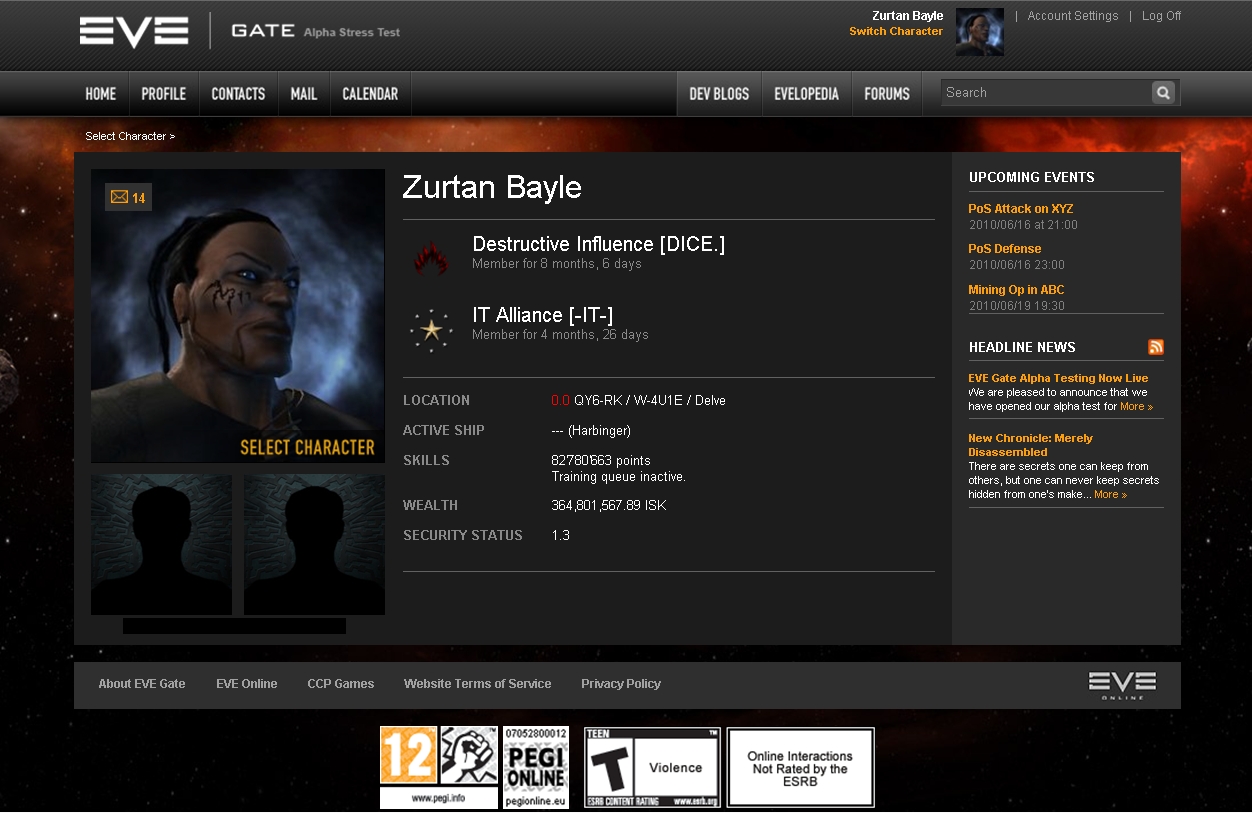Open New Chronicle: Merely Disassembled article
Viewport: 1252px width, 813px height.
click(x=1030, y=445)
